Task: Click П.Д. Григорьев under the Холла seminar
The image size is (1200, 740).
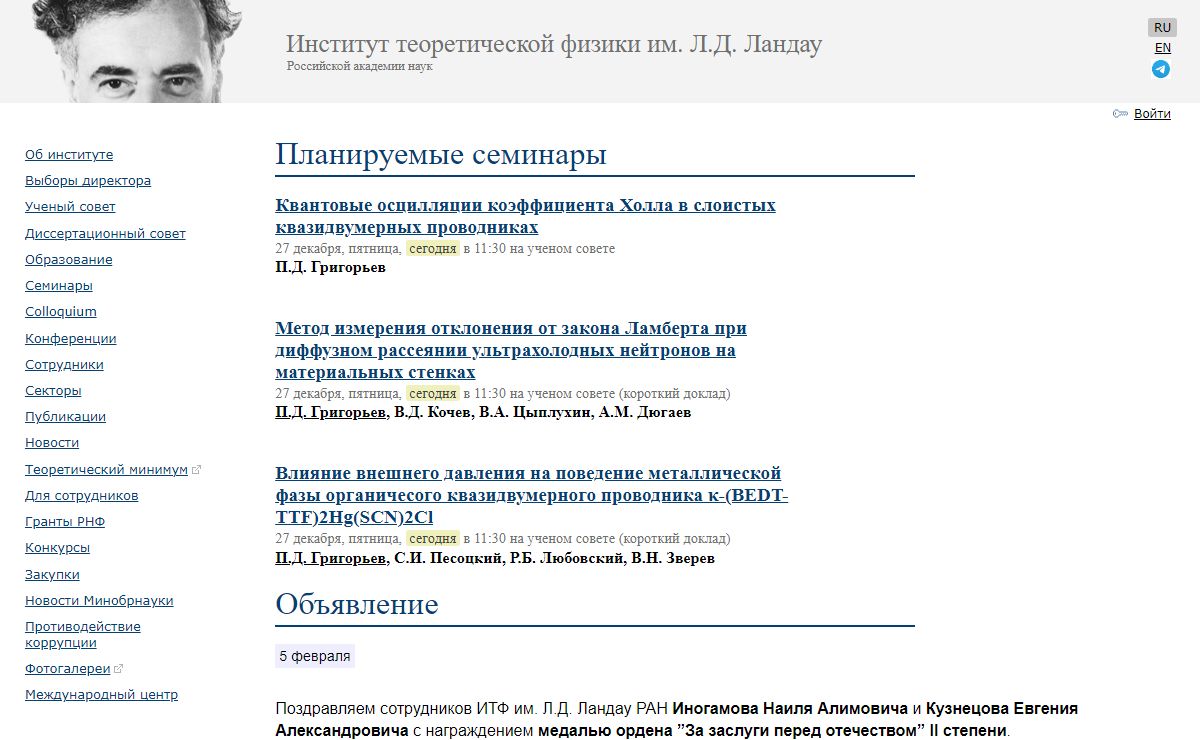Action: pyautogui.click(x=331, y=267)
